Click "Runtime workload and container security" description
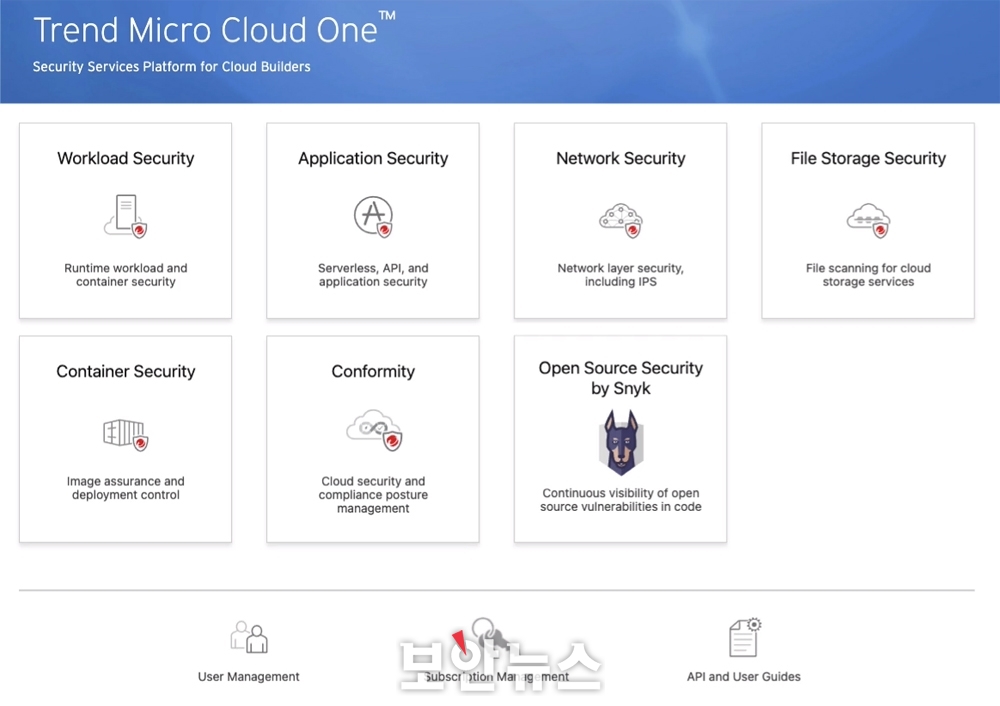Screen dimensions: 1000x706 click(x=126, y=275)
